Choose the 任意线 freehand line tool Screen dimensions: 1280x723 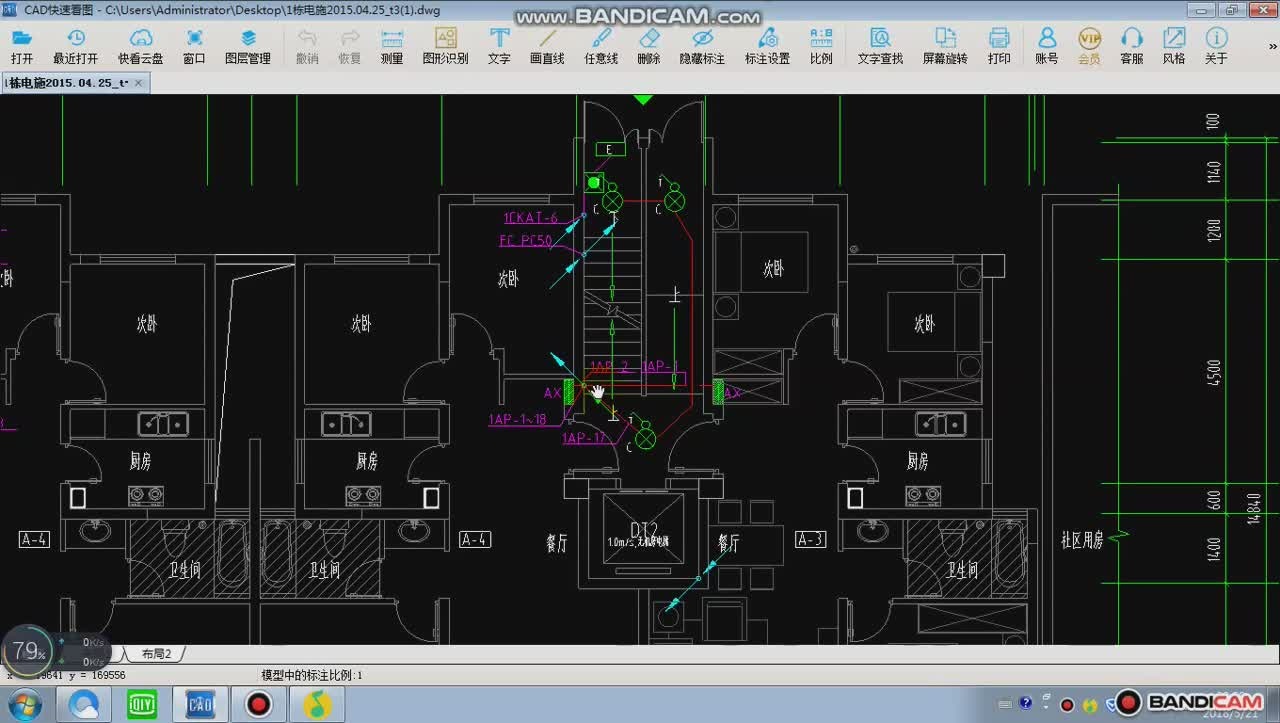point(601,46)
